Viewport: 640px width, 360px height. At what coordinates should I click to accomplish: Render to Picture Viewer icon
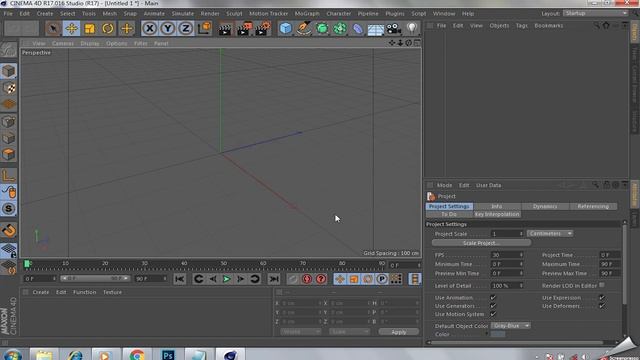(x=244, y=29)
